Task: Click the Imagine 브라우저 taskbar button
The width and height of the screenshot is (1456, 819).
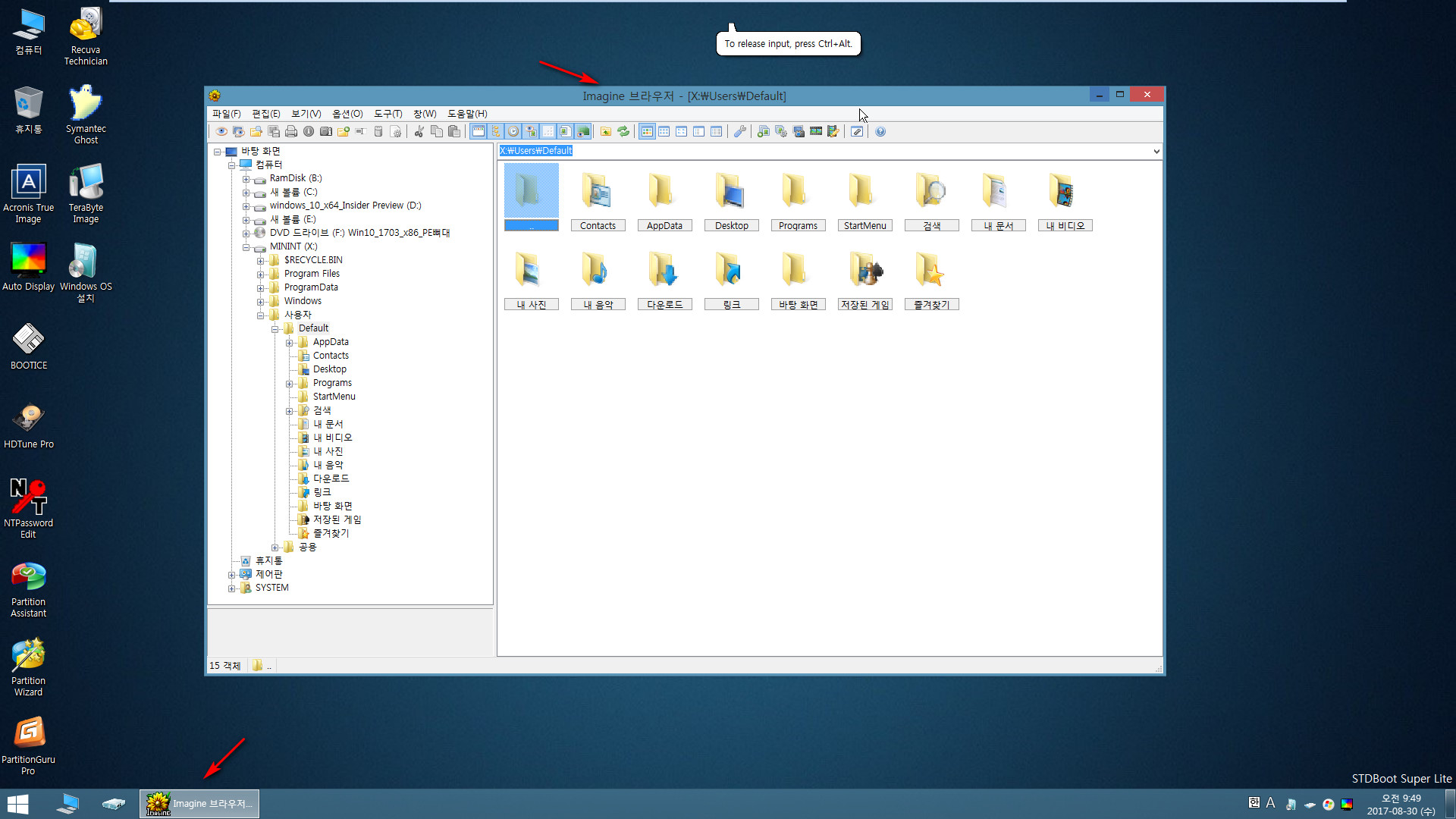Action: pyautogui.click(x=199, y=803)
